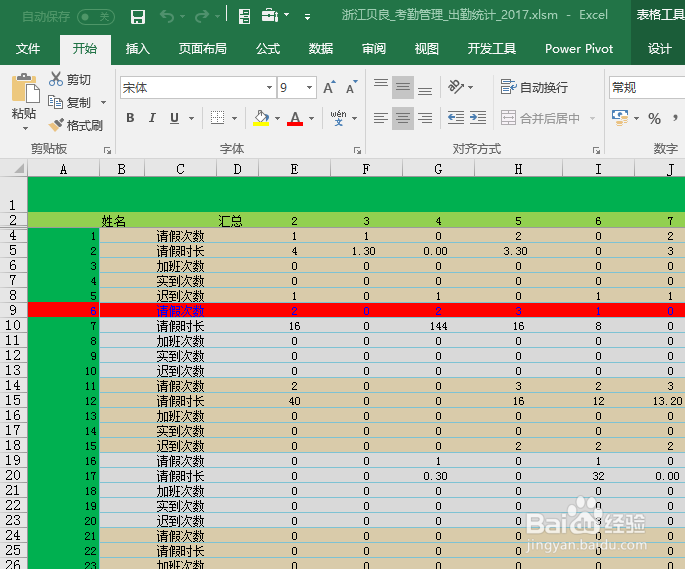Click the text Orientation icon

456,87
